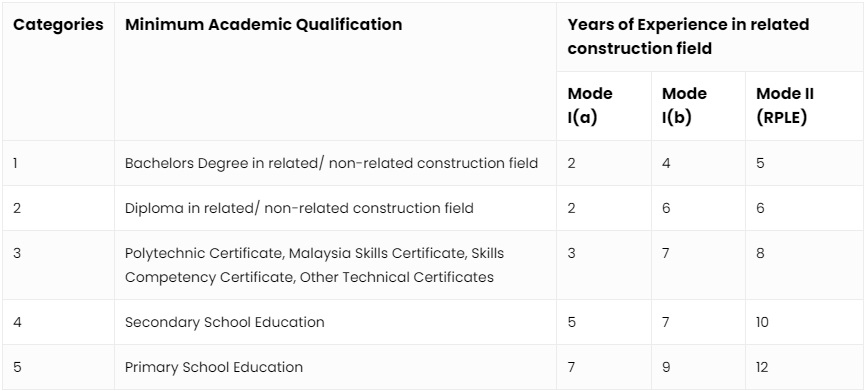The width and height of the screenshot is (866, 391).
Task: Select the Mode I(b) column header
Action: point(684,105)
